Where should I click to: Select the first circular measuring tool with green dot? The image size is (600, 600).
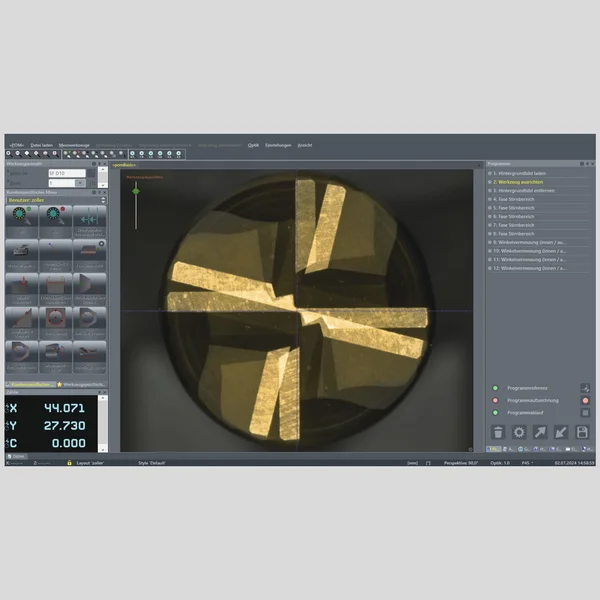coord(22,215)
